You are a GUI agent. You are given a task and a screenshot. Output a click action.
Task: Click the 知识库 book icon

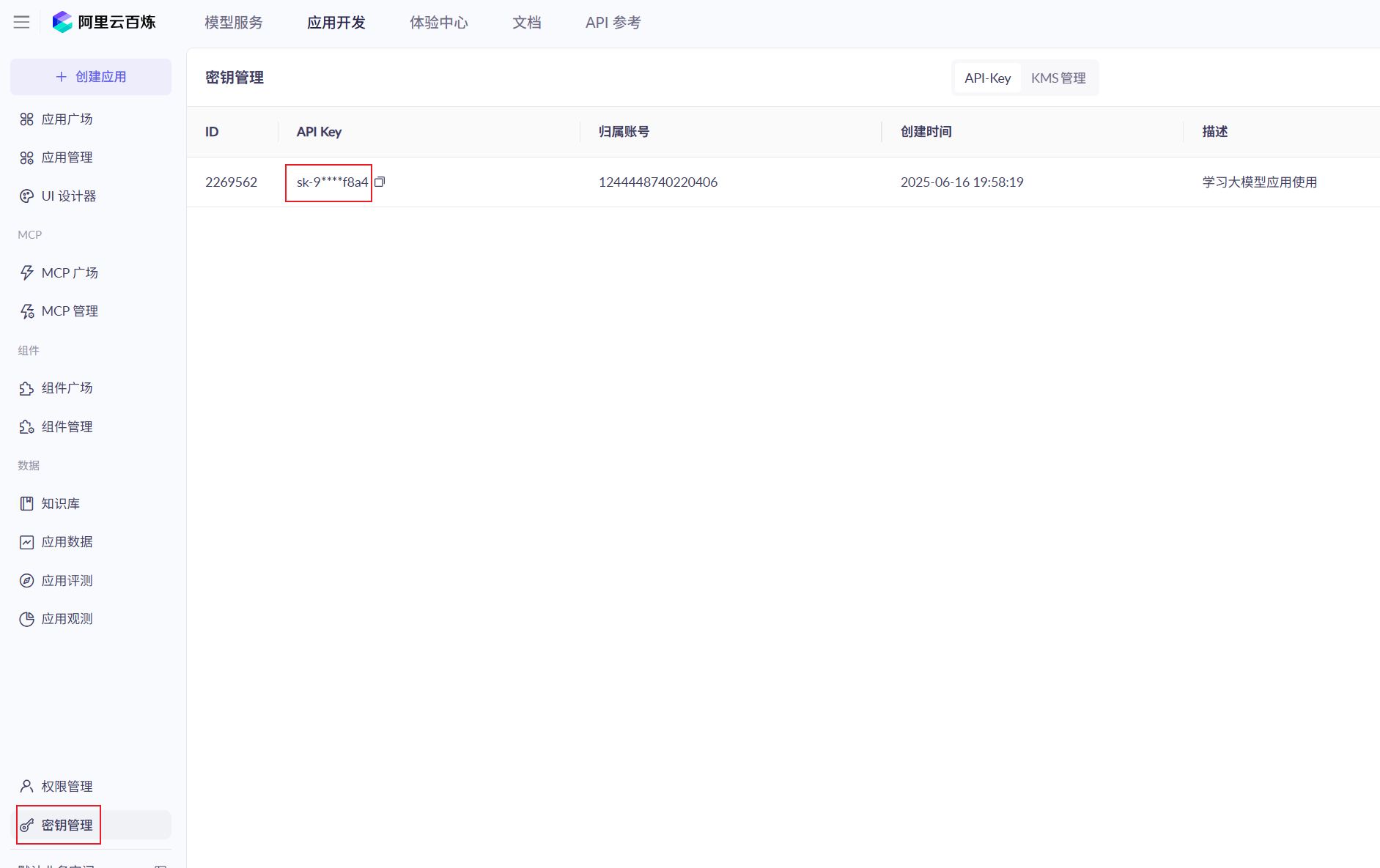27,503
